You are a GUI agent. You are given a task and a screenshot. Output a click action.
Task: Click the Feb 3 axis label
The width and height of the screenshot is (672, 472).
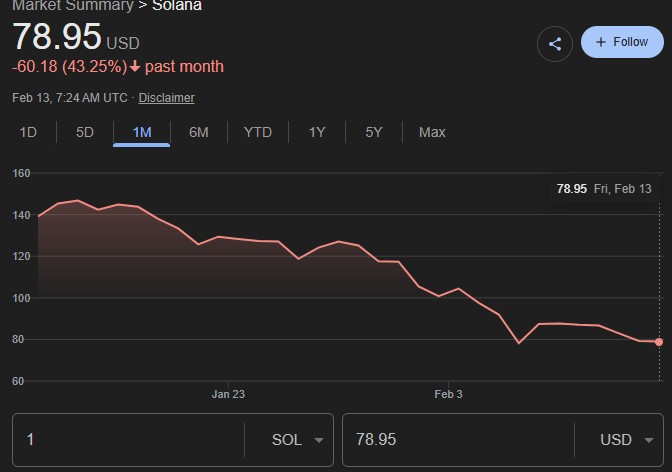pos(448,394)
